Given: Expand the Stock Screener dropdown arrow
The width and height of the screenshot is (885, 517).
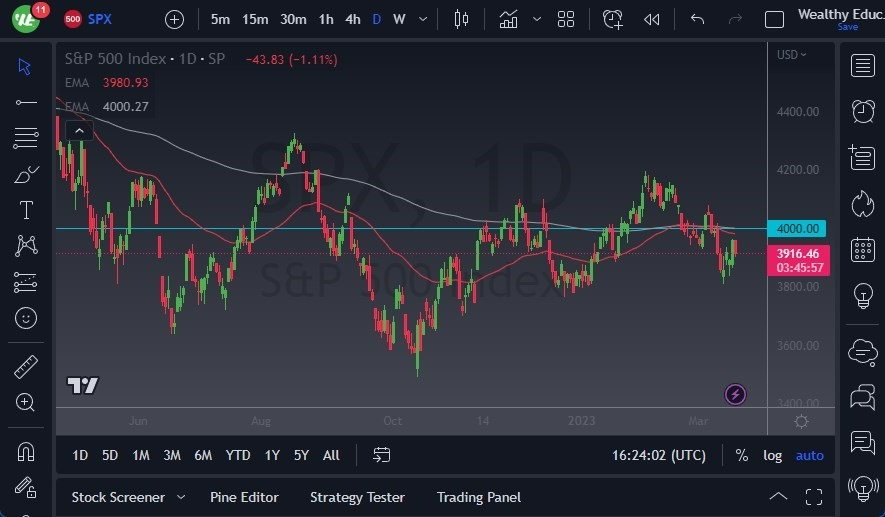Looking at the screenshot, I should (x=181, y=497).
